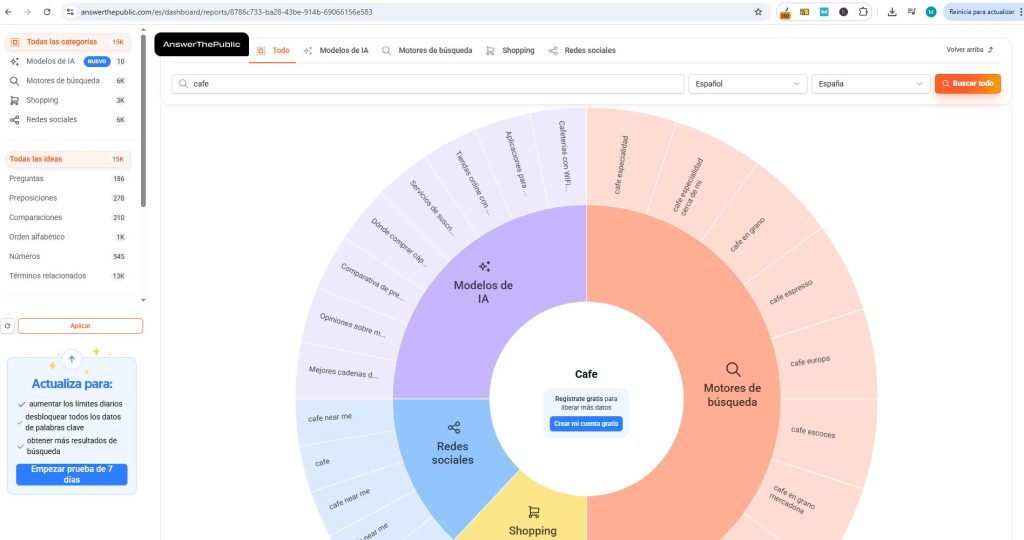Select the Números filter
Viewport: 1024px width, 540px height.
[68, 257]
